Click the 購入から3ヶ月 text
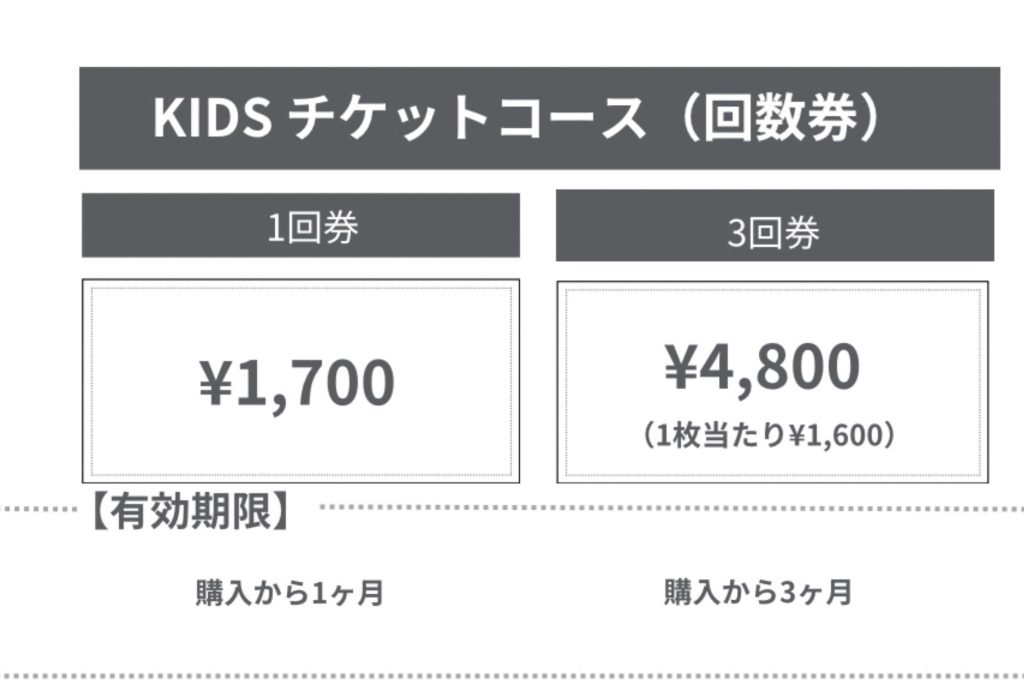Viewport: 1024px width, 693px height. [x=758, y=592]
